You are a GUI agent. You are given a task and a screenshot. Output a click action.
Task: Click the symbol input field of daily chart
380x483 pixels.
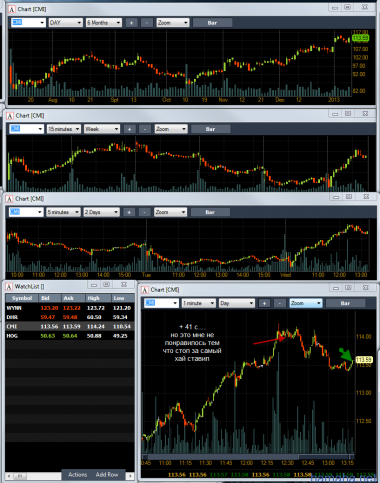(28, 23)
